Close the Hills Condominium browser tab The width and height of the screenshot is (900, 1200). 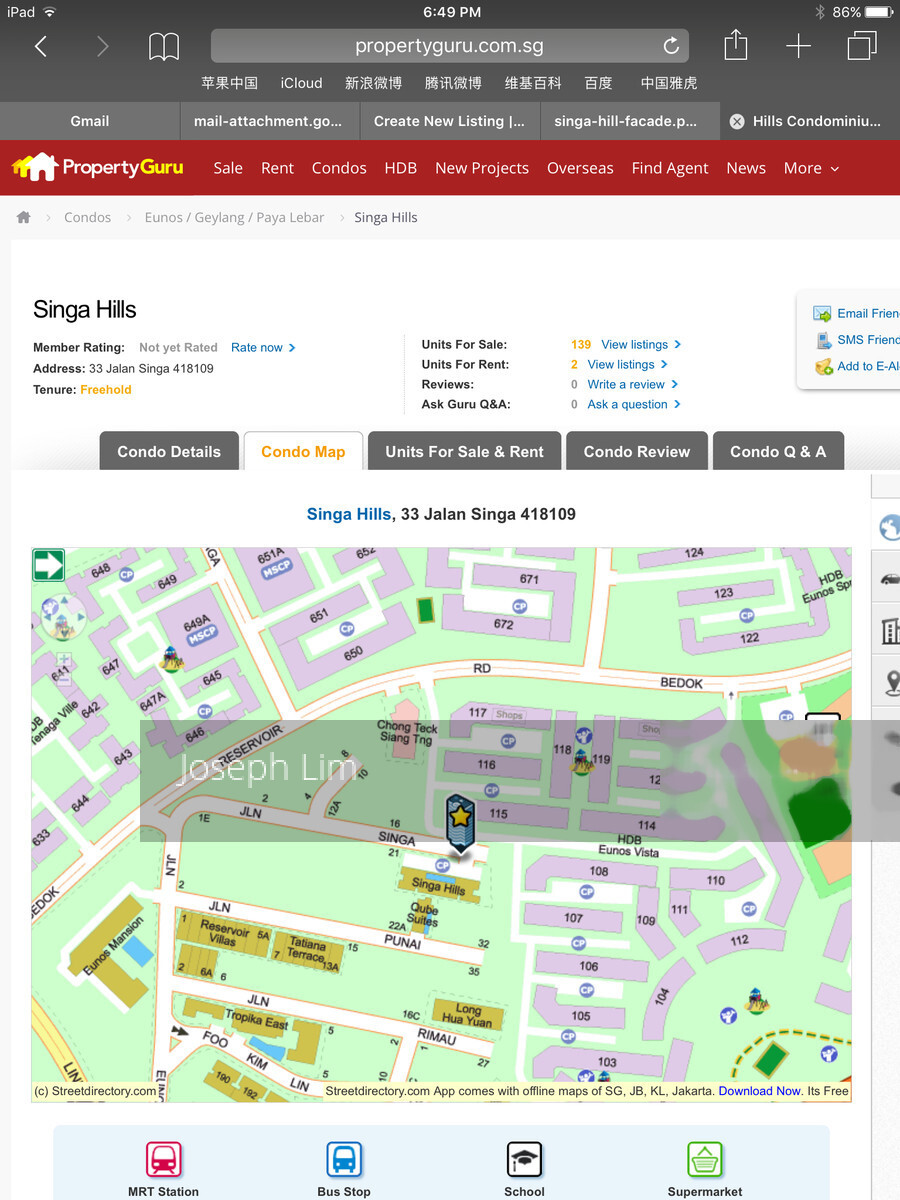[737, 121]
